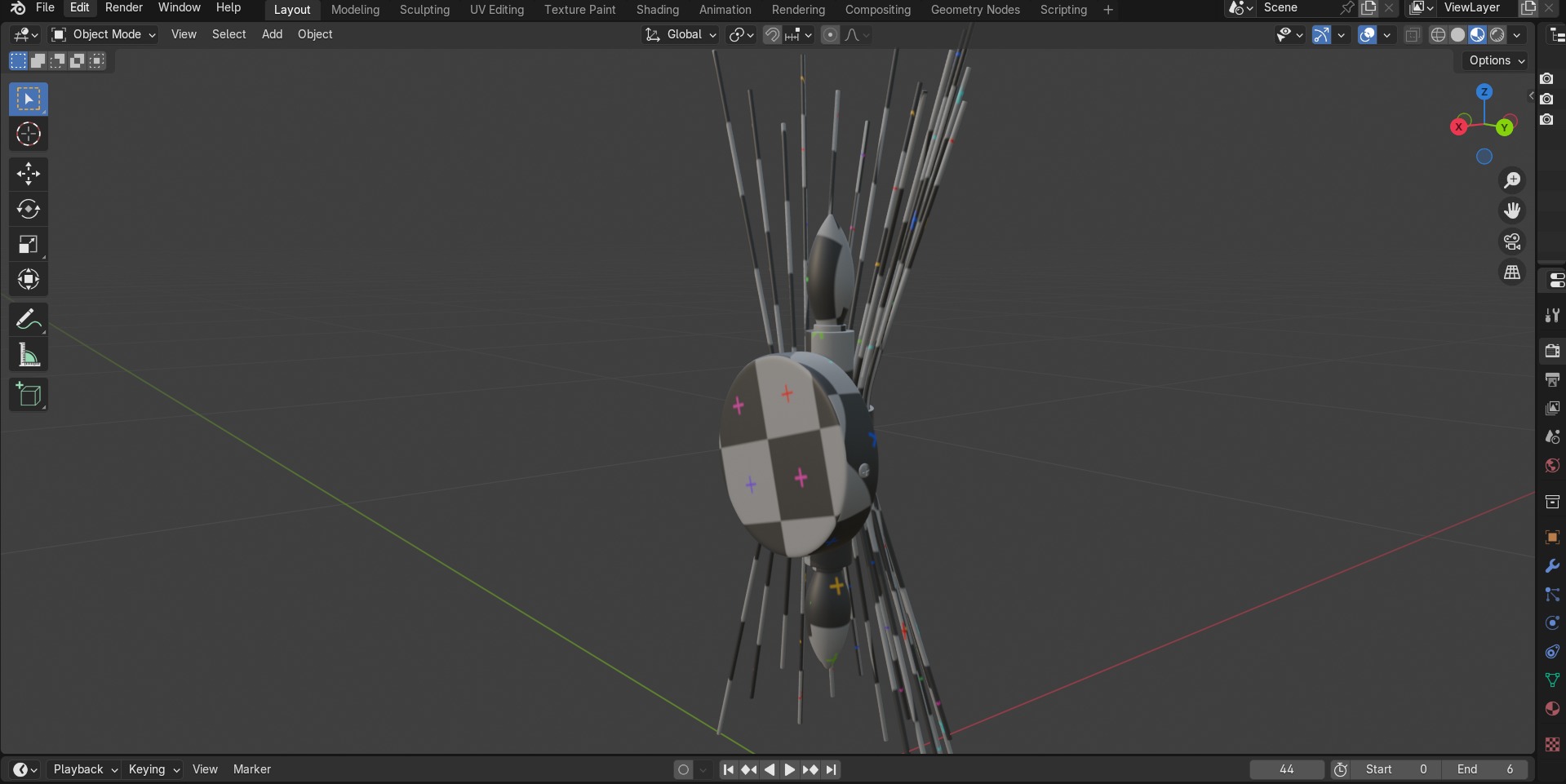Click the End frame field

1484,769
